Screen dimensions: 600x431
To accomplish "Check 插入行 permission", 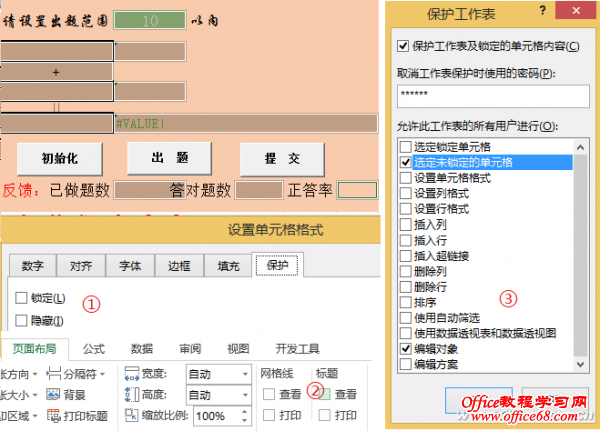I will (x=406, y=240).
